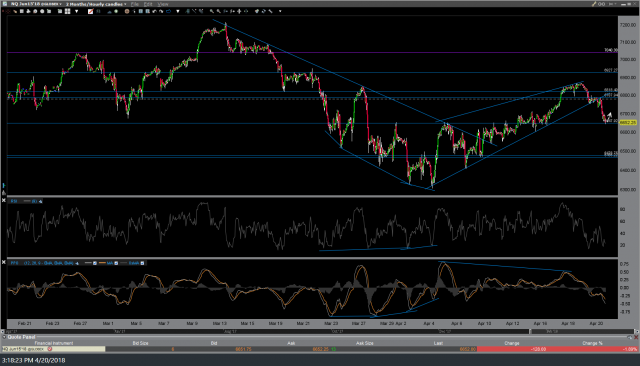
Task: Toggle the last checkbox in PPO panel header
Action: pos(142,263)
